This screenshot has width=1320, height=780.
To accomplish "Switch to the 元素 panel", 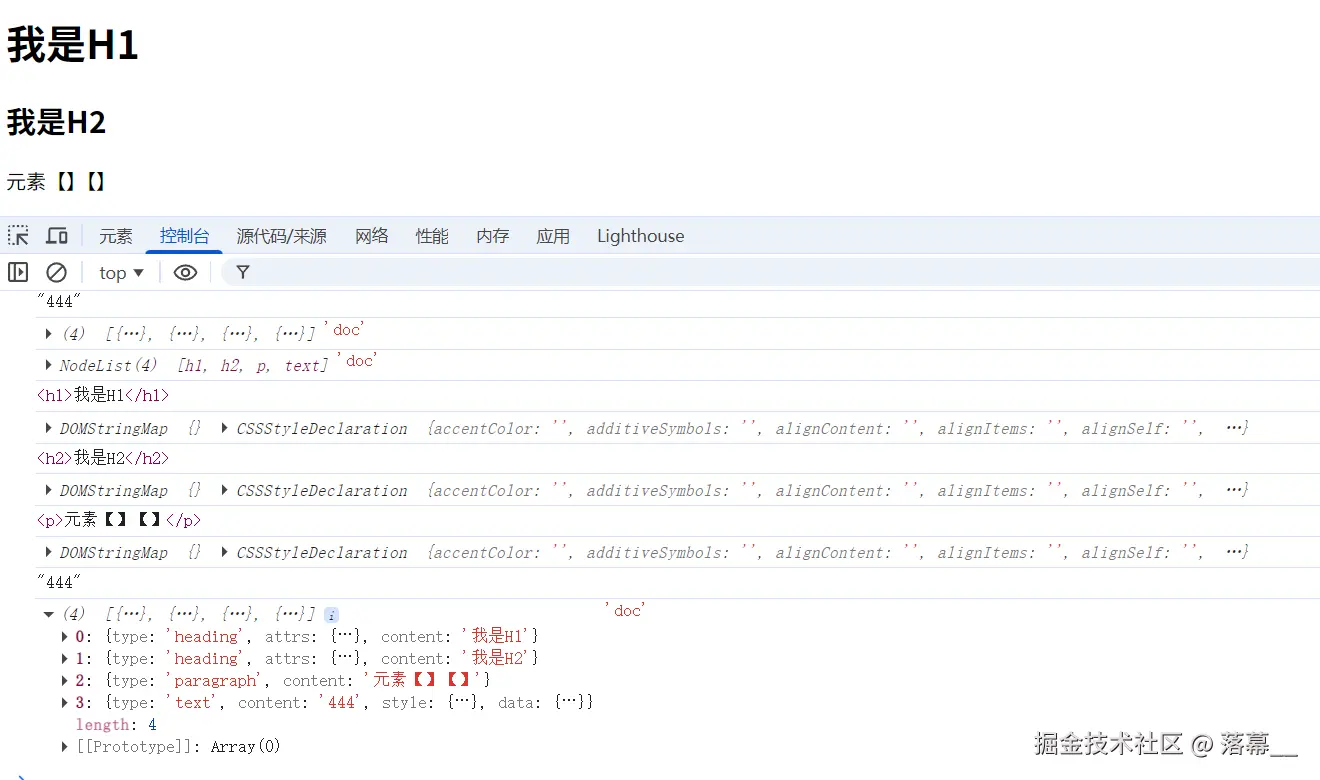I will [x=115, y=235].
